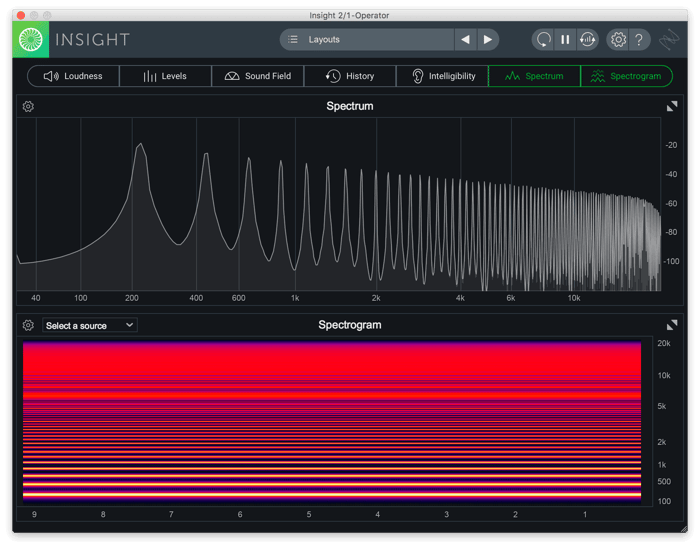Click the window title Insight 2/1-Operator
The height and width of the screenshot is (548, 700).
coord(349,15)
